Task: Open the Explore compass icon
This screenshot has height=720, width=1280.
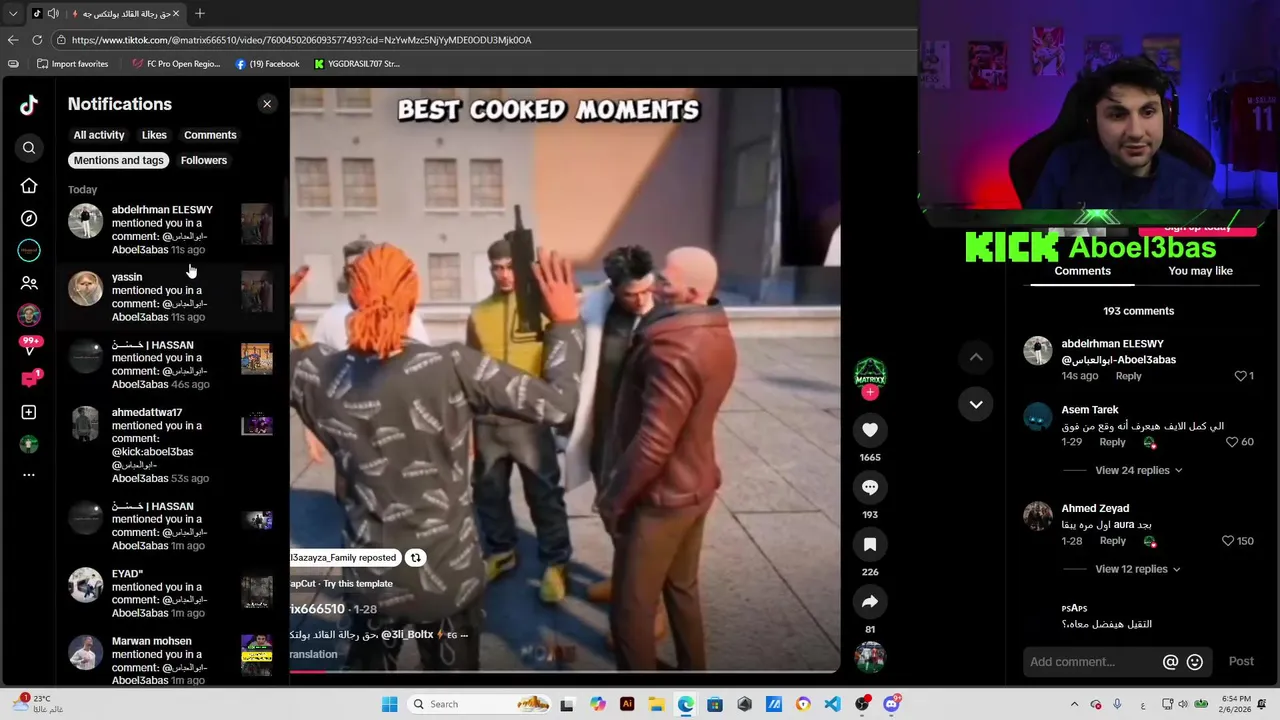Action: coord(29,218)
